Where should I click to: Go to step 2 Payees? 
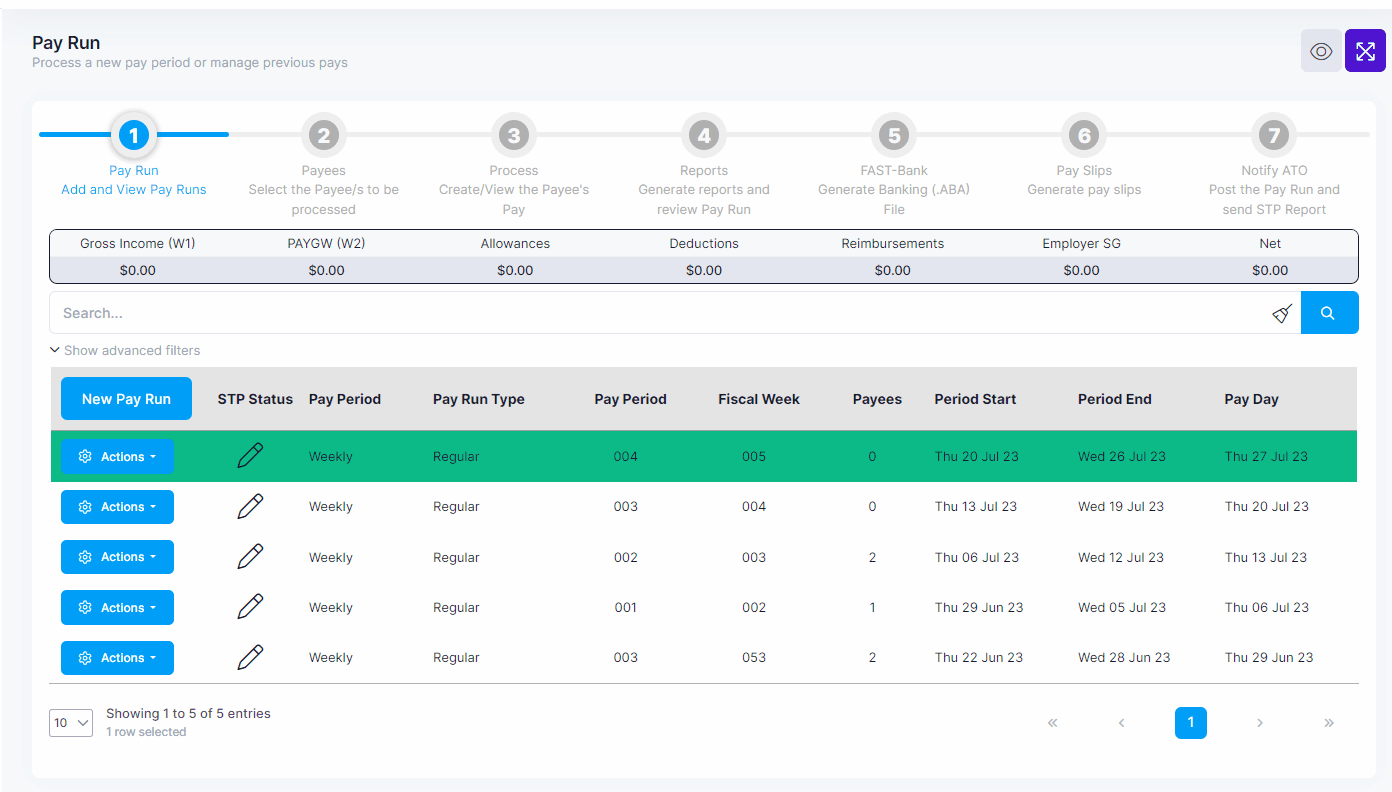pos(323,135)
